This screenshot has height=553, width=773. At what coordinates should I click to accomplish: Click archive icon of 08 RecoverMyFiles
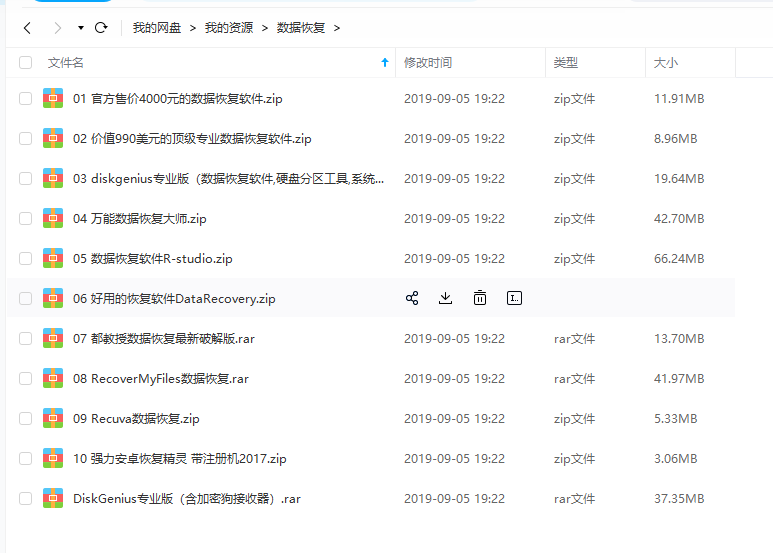(53, 378)
